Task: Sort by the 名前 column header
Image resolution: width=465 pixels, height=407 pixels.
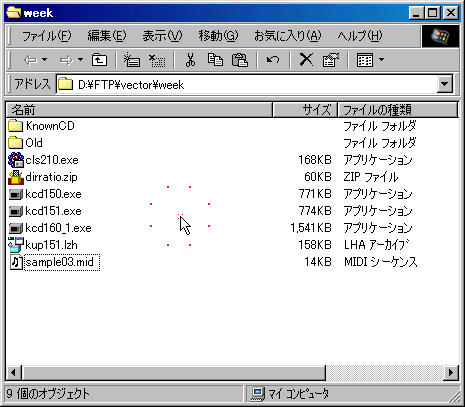Action: coord(139,110)
